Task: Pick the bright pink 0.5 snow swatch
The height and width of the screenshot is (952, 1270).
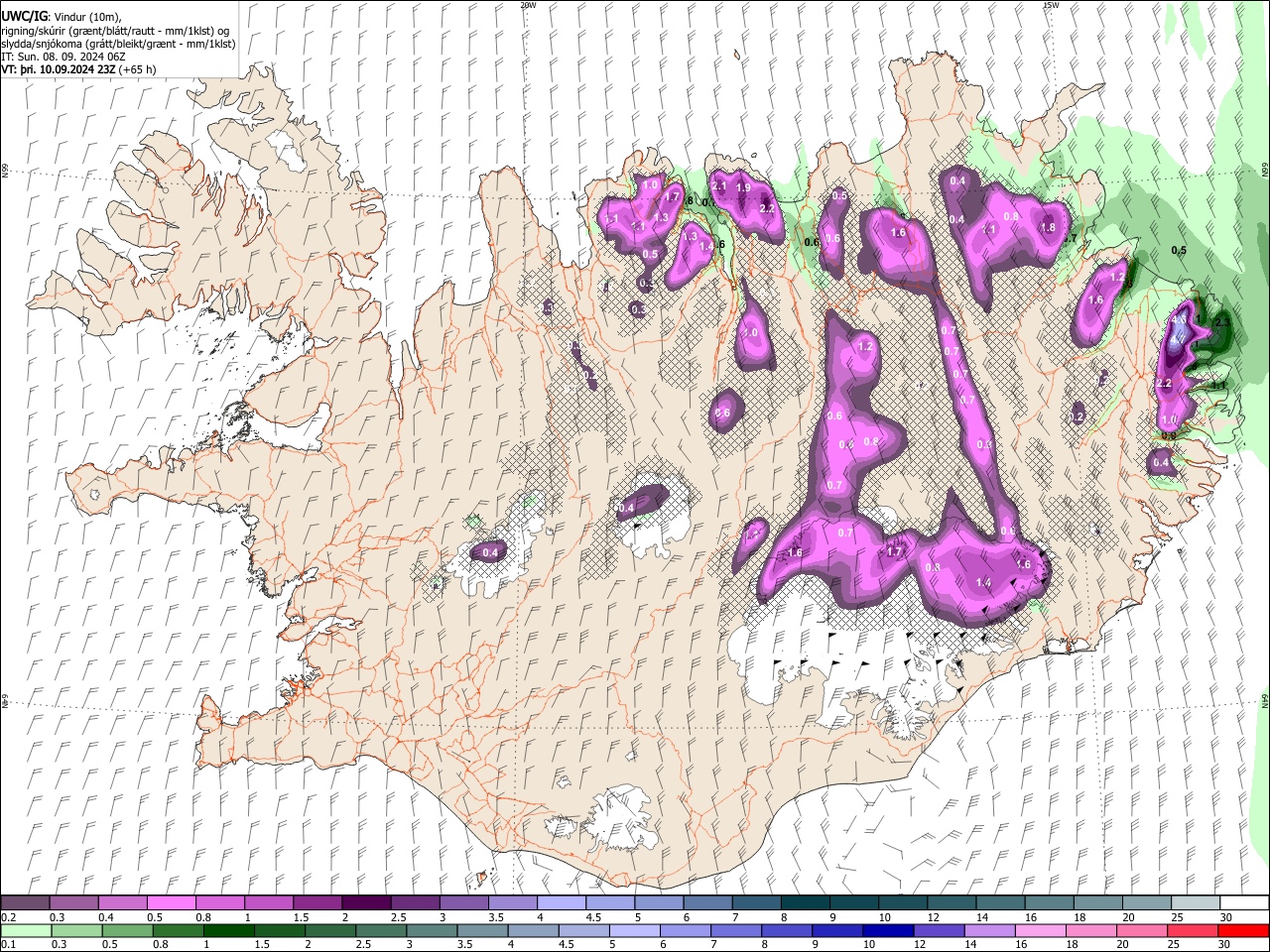Action: [171, 903]
